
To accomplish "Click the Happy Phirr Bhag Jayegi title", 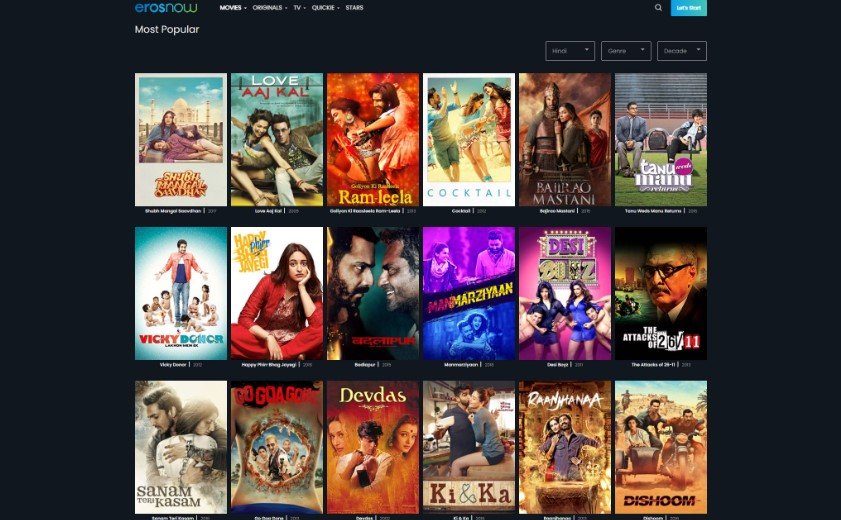I will (x=269, y=365).
